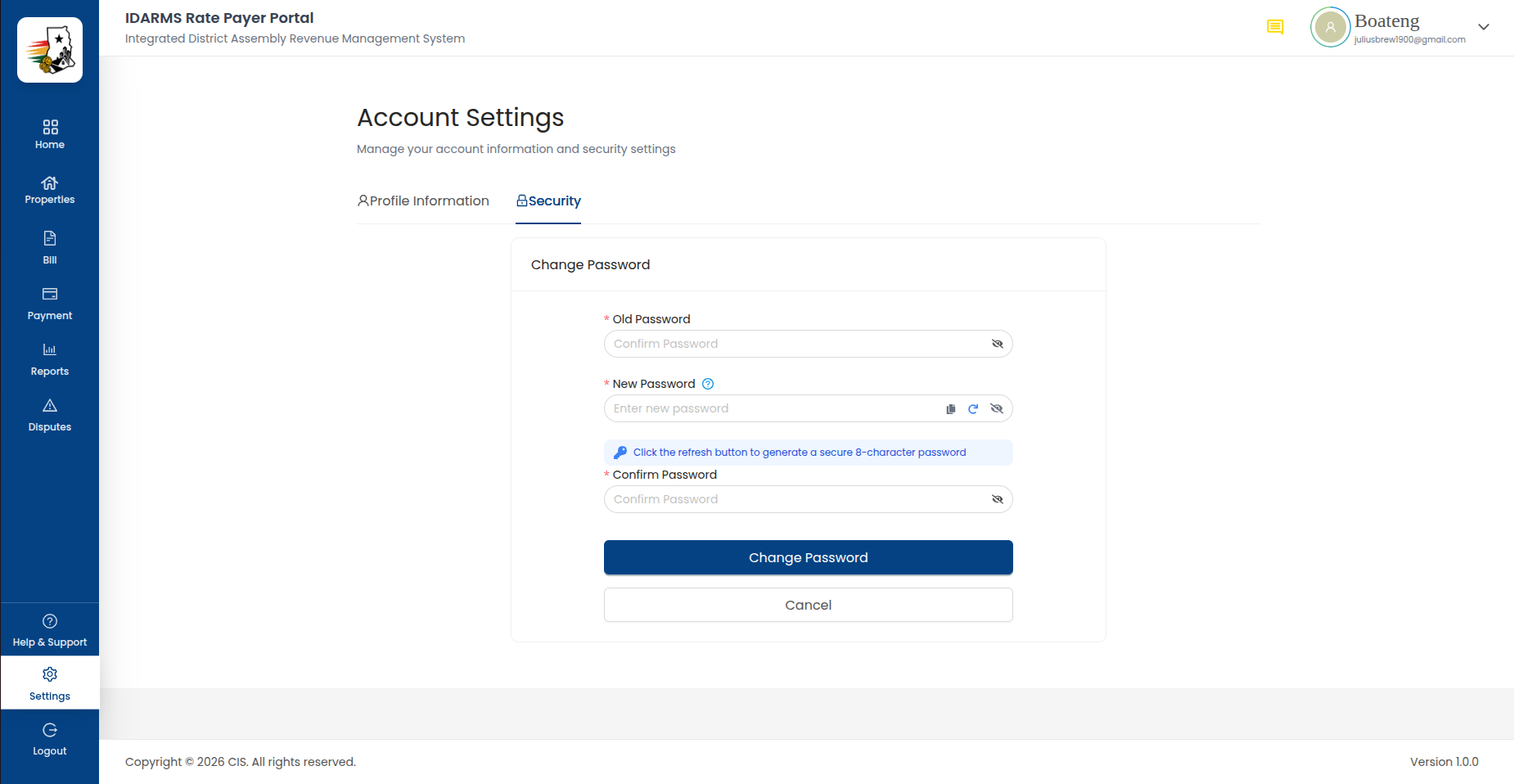Screen dimensions: 1514x784
Task: Click the juliusbrew1900@gmail.com email text
Action: pyautogui.click(x=1410, y=39)
